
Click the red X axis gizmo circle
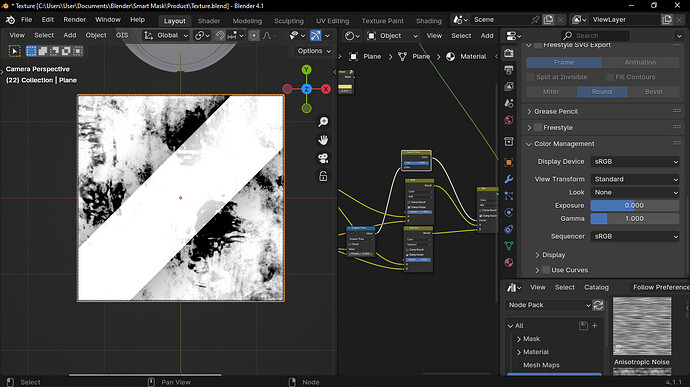coord(326,89)
